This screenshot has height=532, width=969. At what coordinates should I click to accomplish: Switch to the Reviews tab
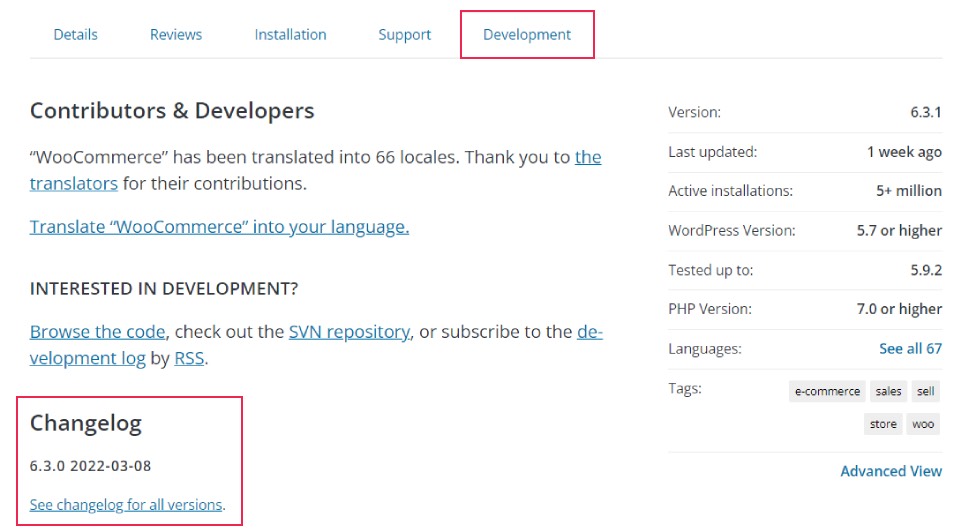pos(176,35)
